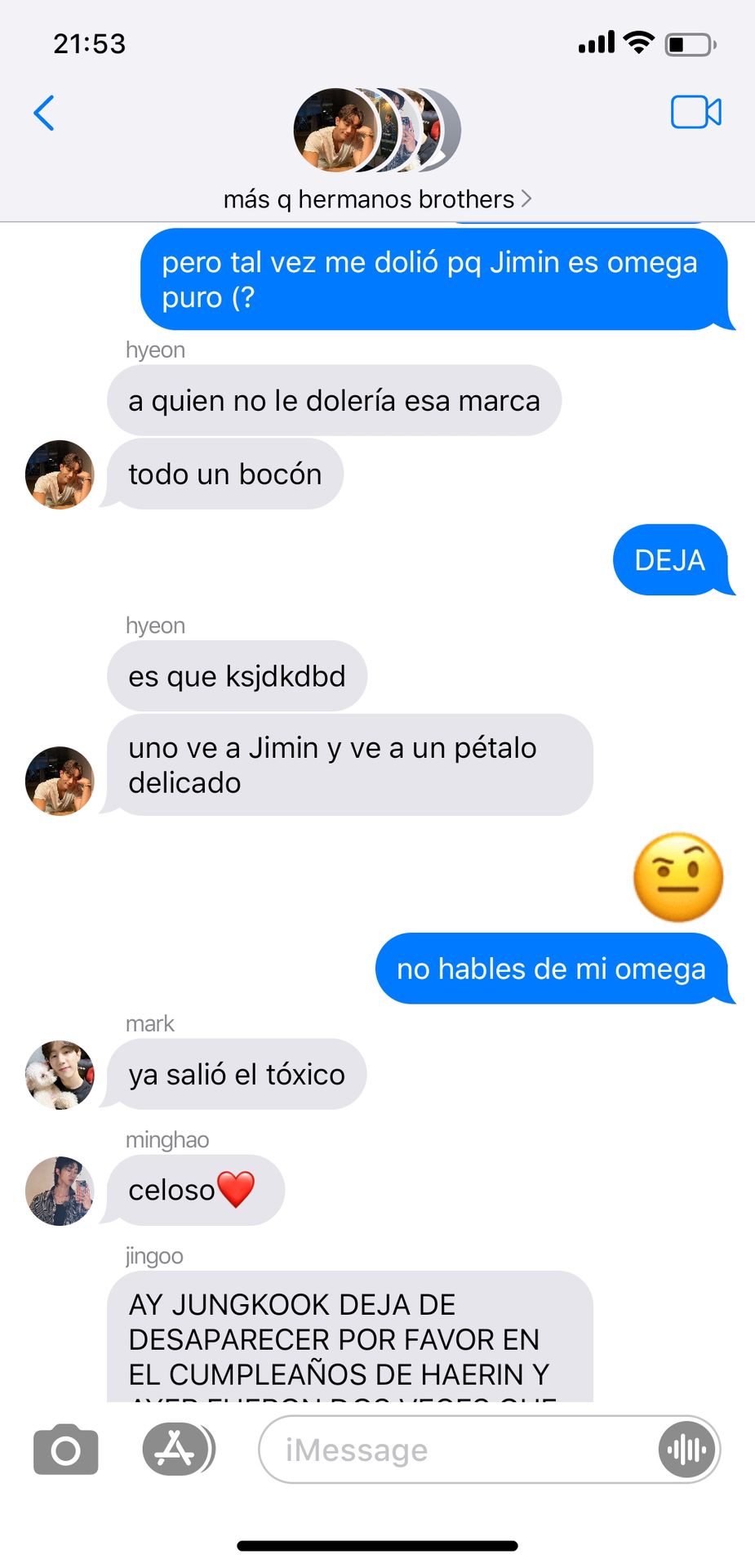755x1568 pixels.
Task: Start a FaceTime video call
Action: [696, 112]
